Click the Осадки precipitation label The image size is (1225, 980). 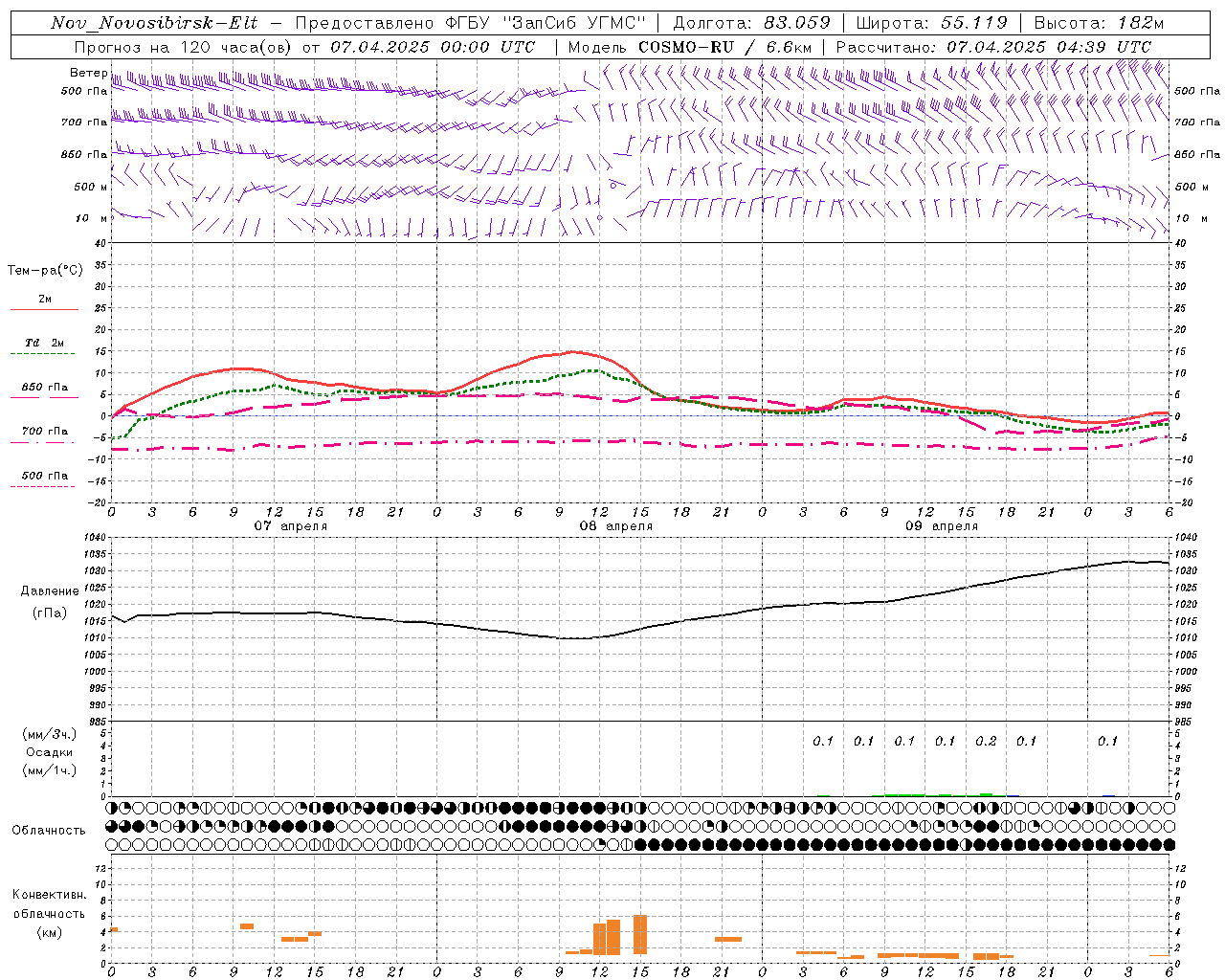[50, 752]
